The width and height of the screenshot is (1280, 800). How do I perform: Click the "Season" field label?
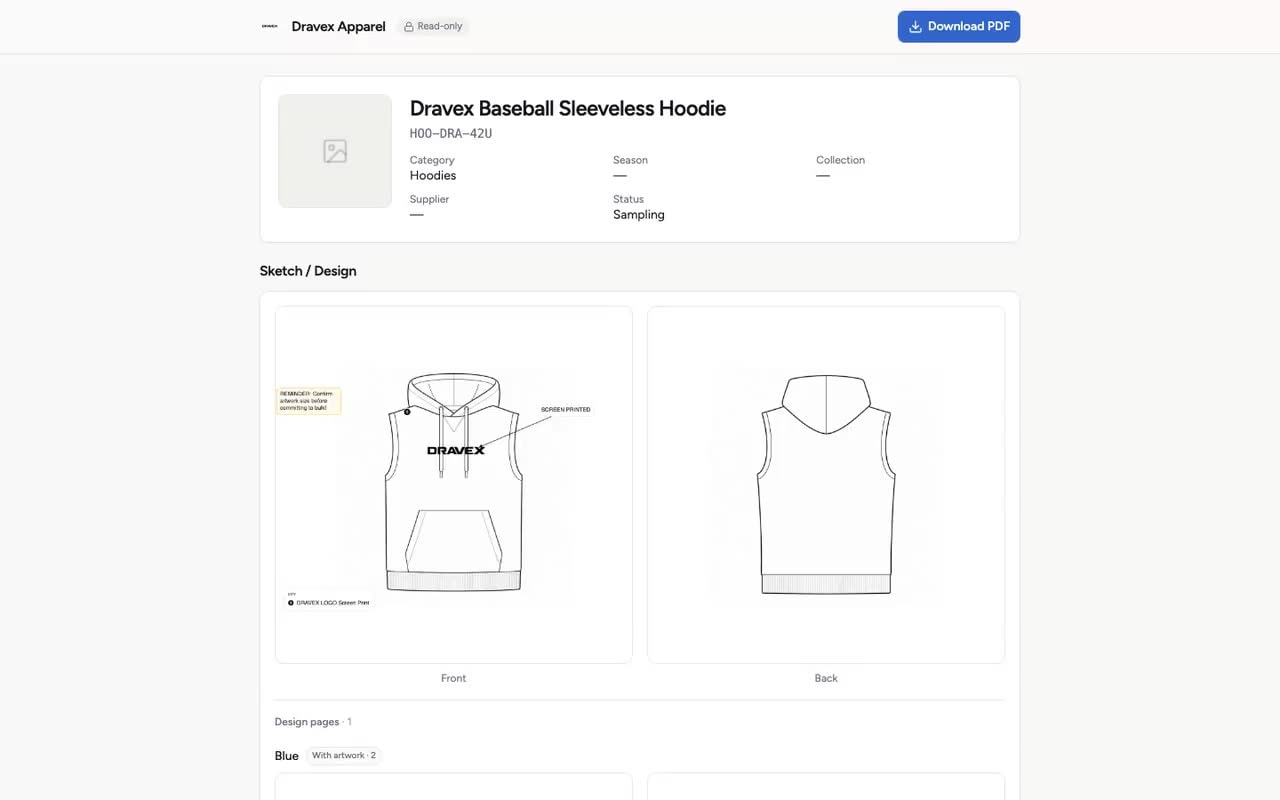(x=630, y=160)
